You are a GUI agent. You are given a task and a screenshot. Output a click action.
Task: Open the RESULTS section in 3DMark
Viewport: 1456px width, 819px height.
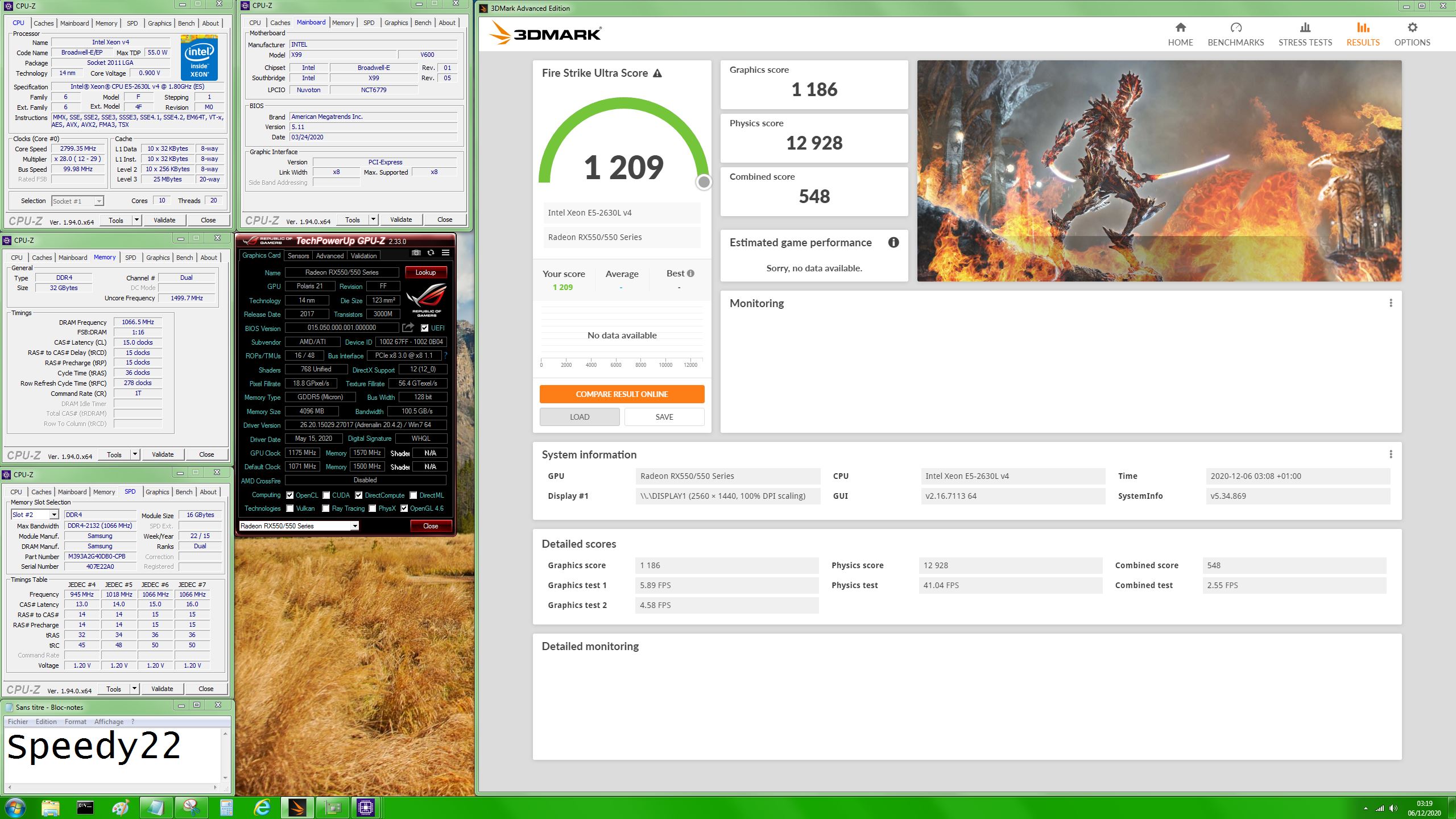click(x=1363, y=34)
